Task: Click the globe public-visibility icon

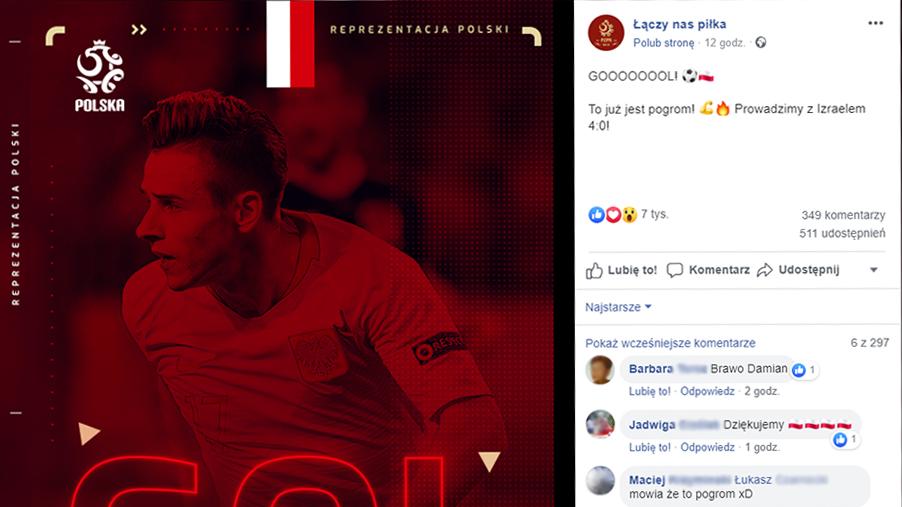Action: coord(760,42)
